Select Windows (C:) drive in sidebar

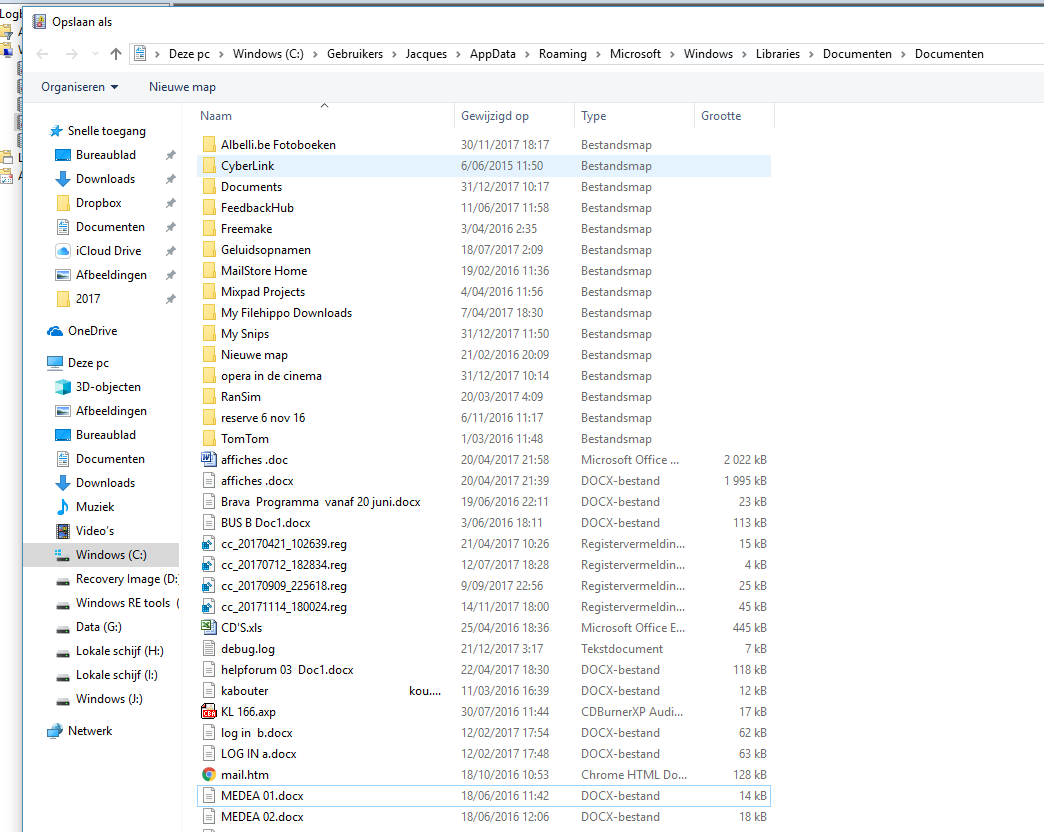click(101, 554)
